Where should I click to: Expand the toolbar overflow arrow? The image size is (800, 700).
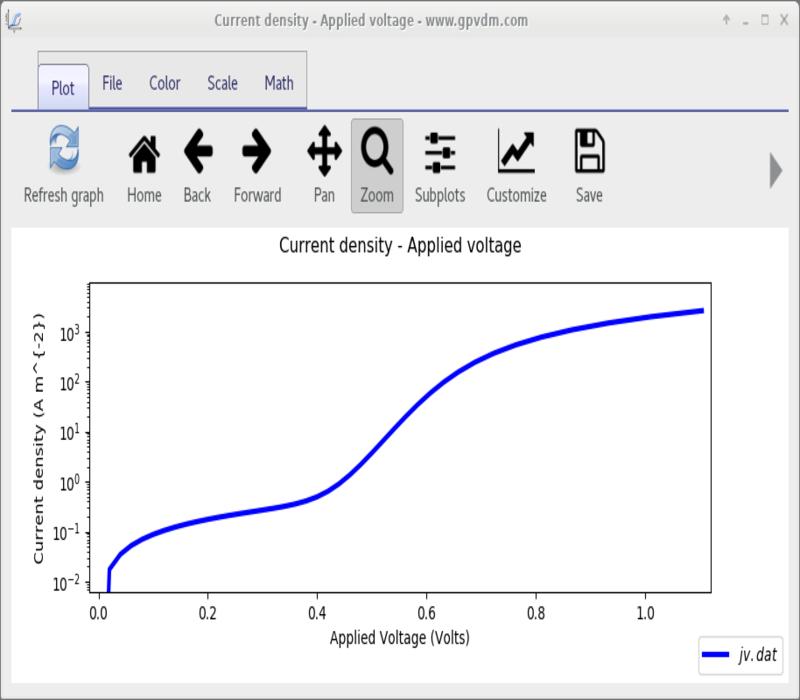pyautogui.click(x=776, y=170)
